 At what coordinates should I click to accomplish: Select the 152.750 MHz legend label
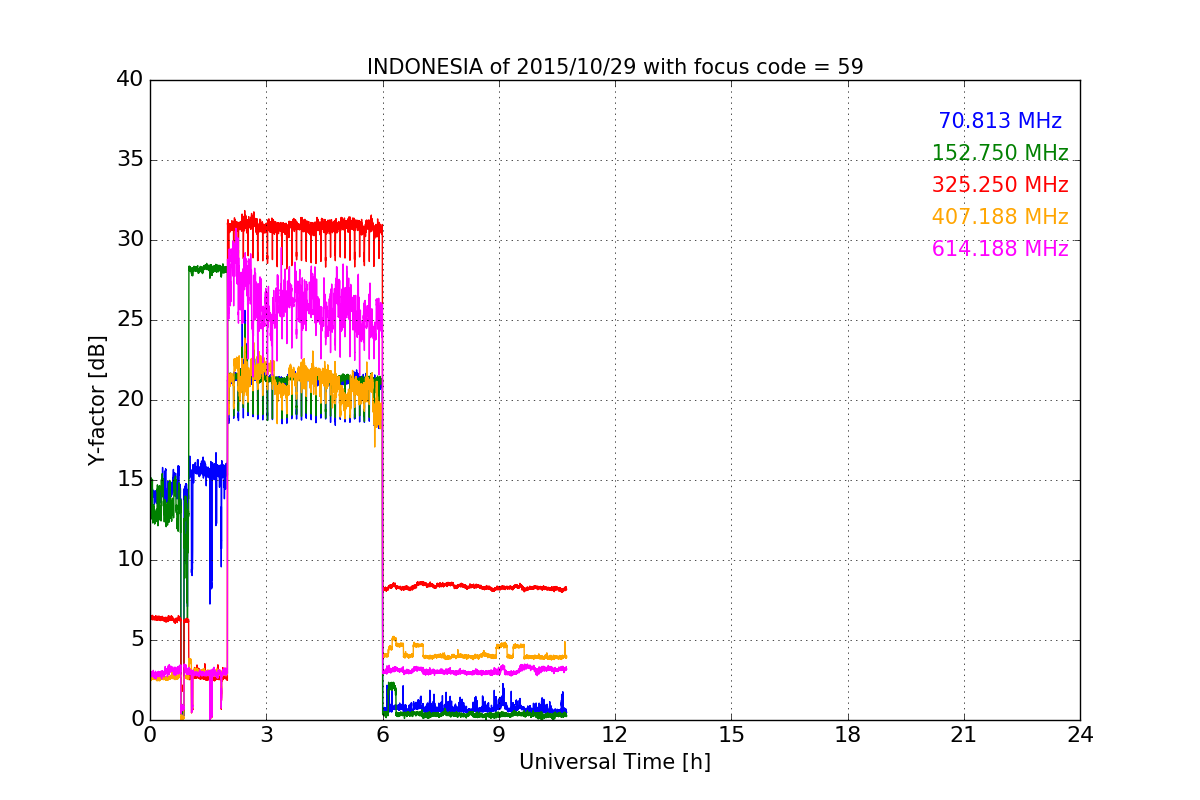pyautogui.click(x=1000, y=153)
